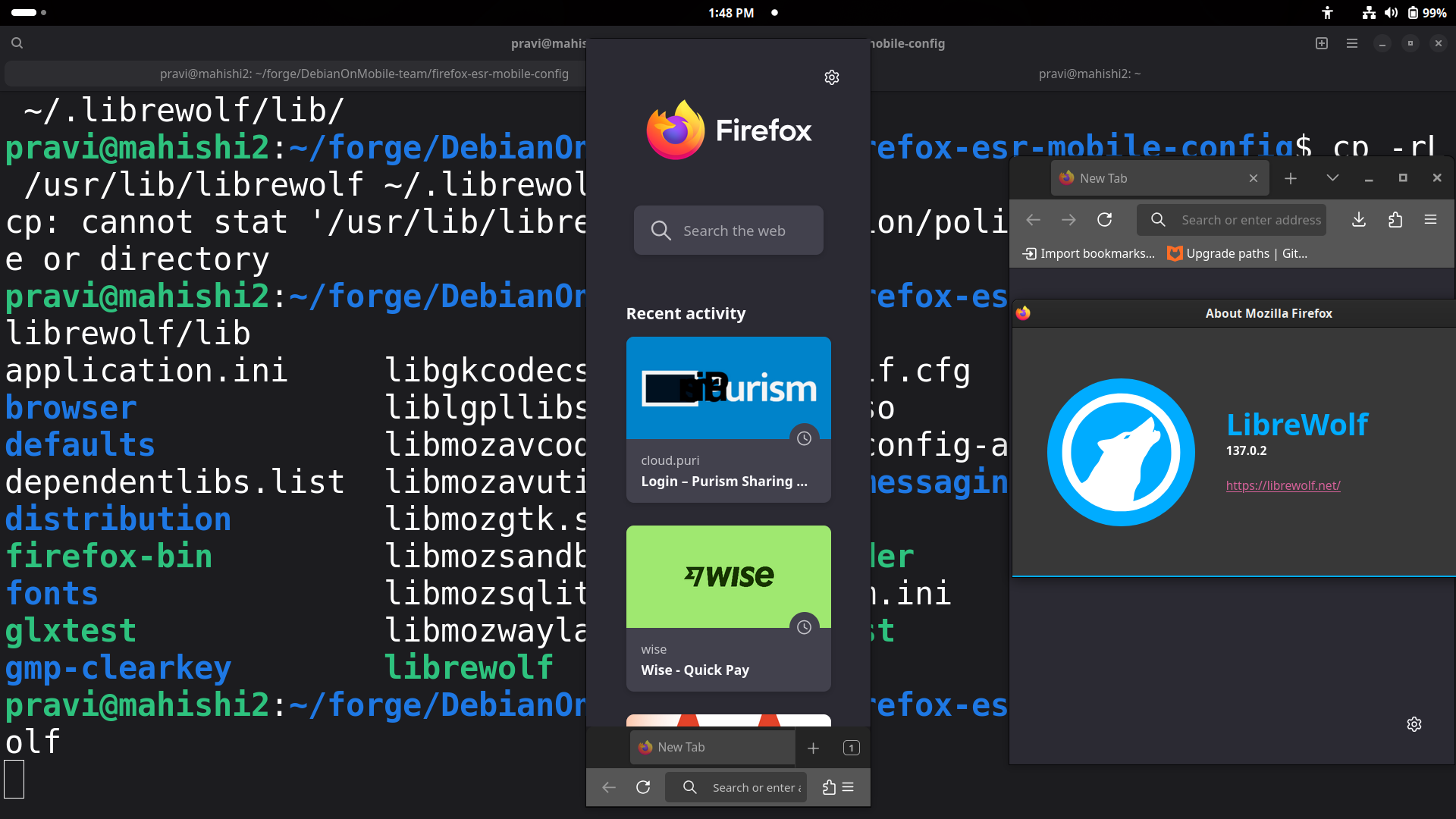Open extensions puzzle icon in the mobile Firefox window
Screen dimensions: 1456x819
[x=829, y=787]
